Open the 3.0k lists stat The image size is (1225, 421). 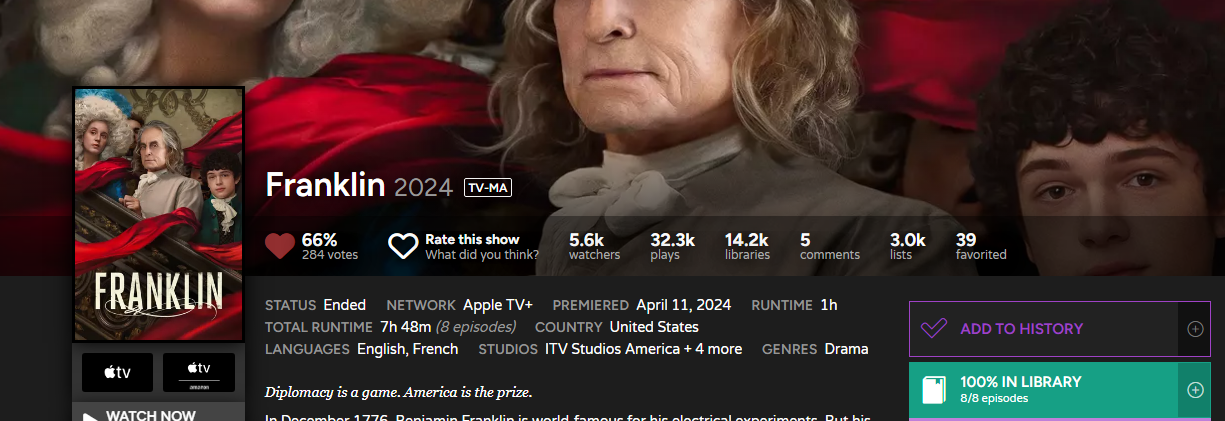coord(908,246)
